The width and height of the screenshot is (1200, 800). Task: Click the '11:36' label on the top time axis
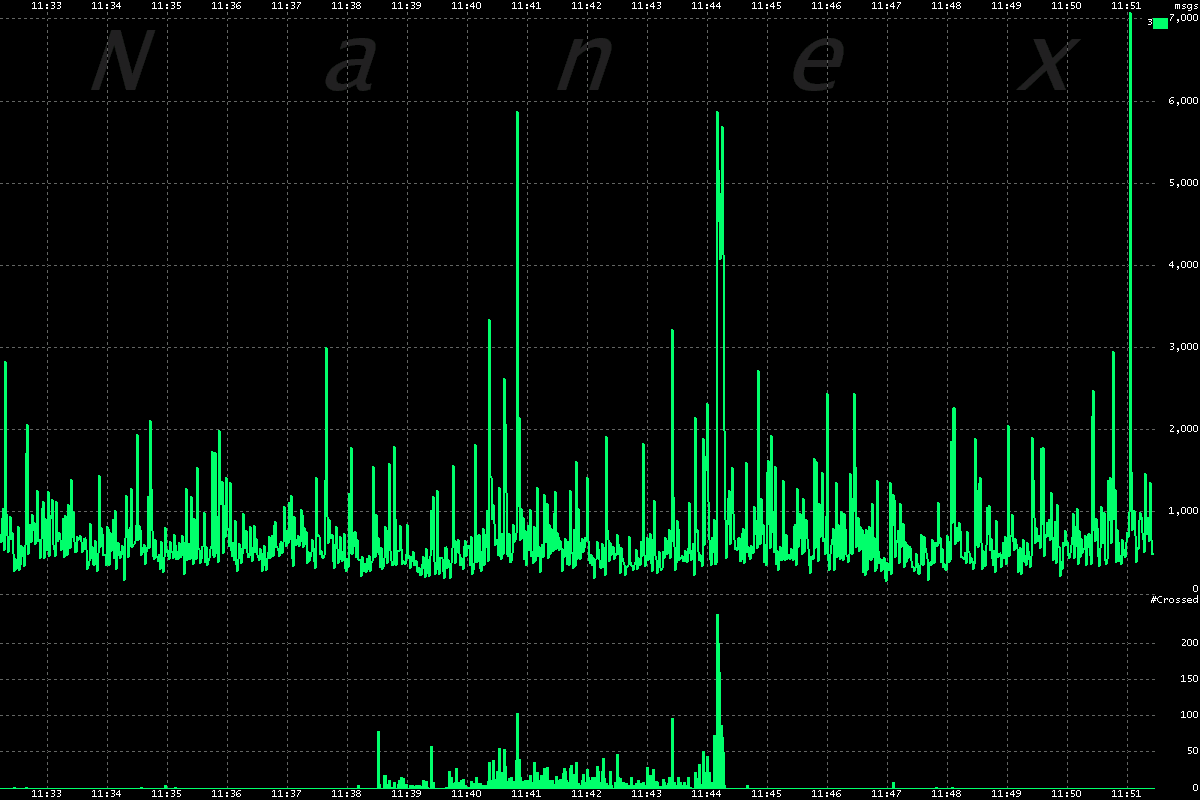point(226,6)
